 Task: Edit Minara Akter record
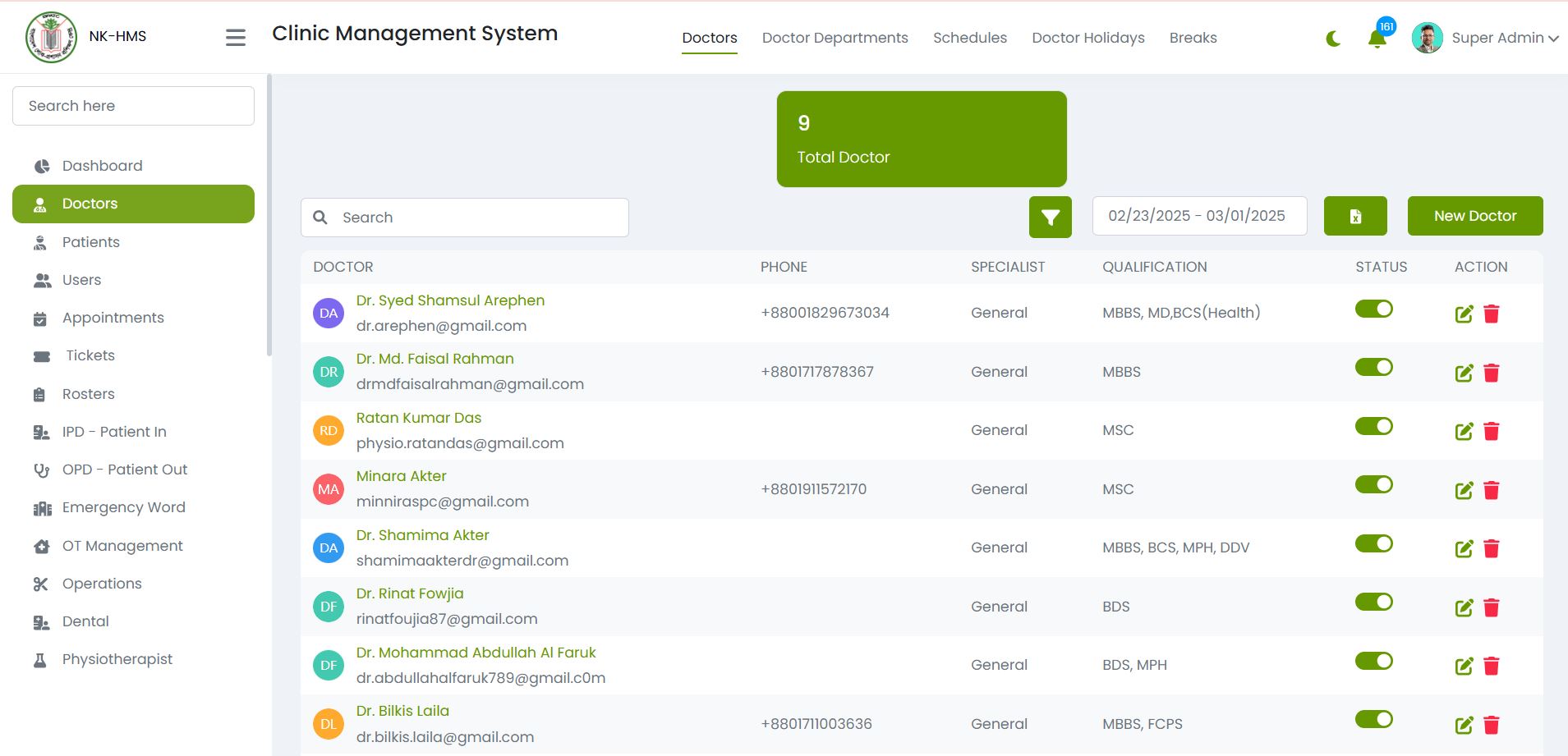(1465, 490)
